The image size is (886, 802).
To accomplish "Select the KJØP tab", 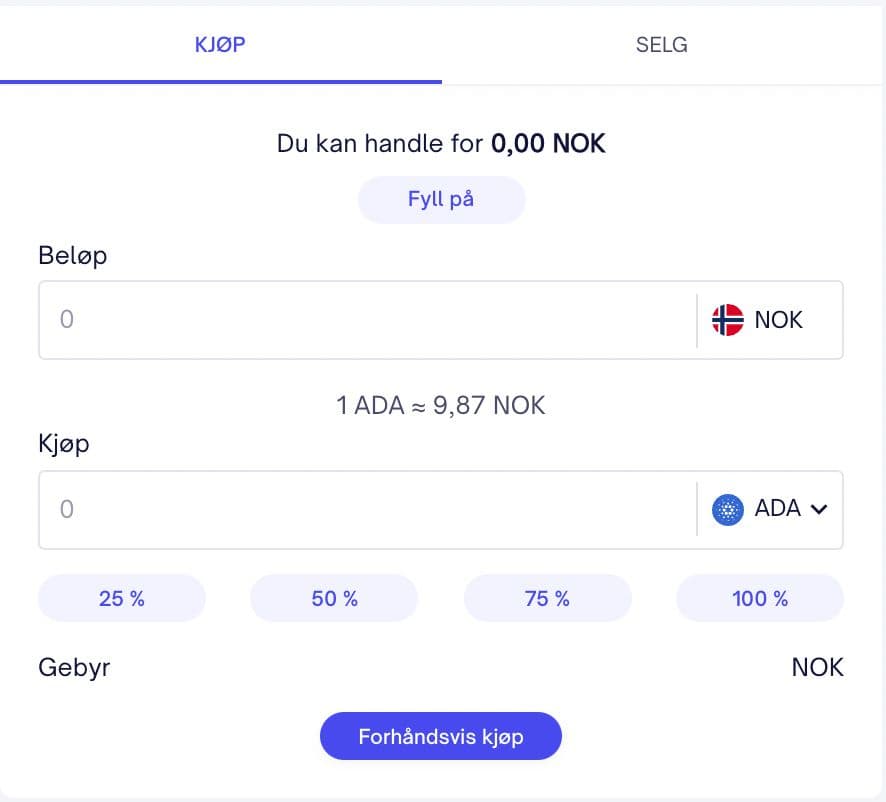I will coord(221,45).
